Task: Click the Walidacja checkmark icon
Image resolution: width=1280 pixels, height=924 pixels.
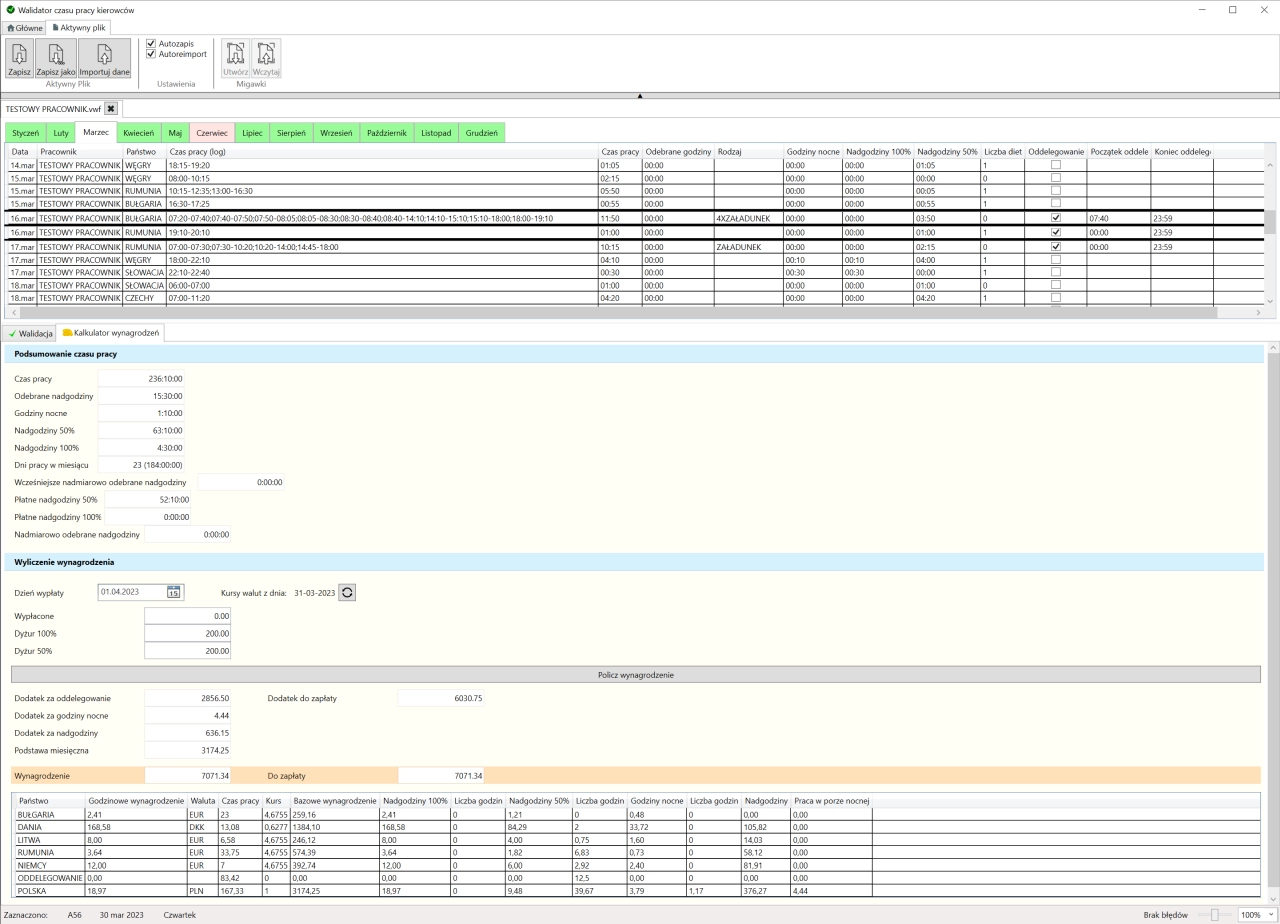Action: point(12,332)
